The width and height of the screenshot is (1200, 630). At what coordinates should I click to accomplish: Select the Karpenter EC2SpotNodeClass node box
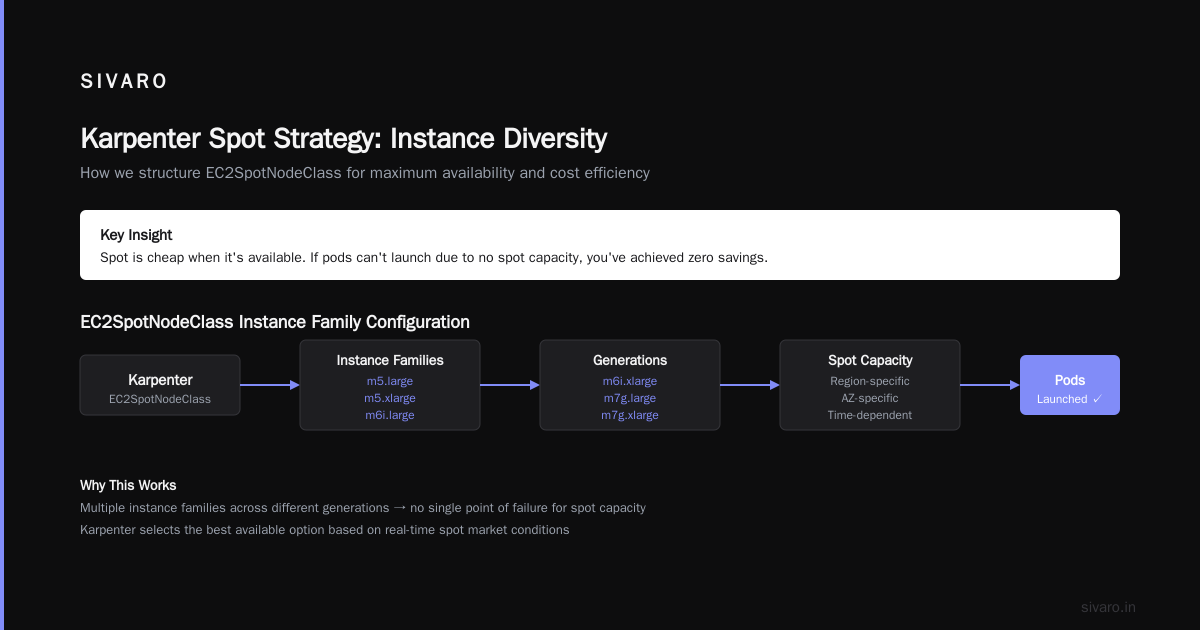(160, 385)
